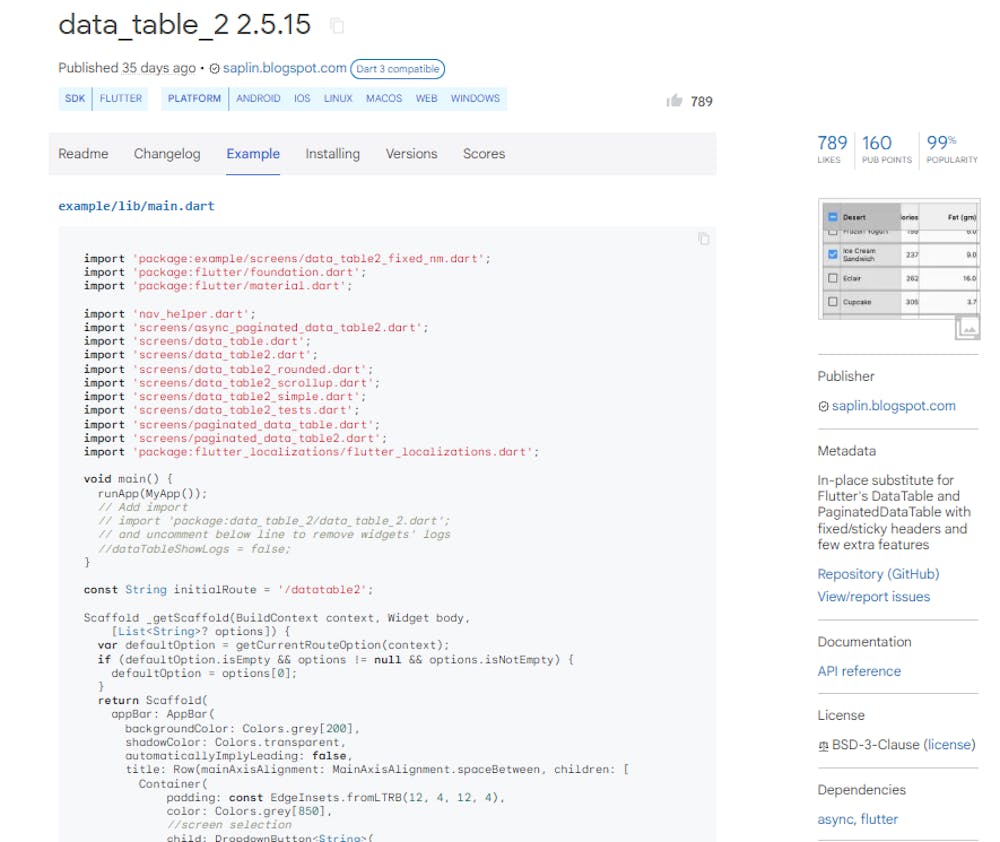This screenshot has width=1000, height=842.
Task: Open example/lib/main.dart file link
Action: click(x=136, y=206)
